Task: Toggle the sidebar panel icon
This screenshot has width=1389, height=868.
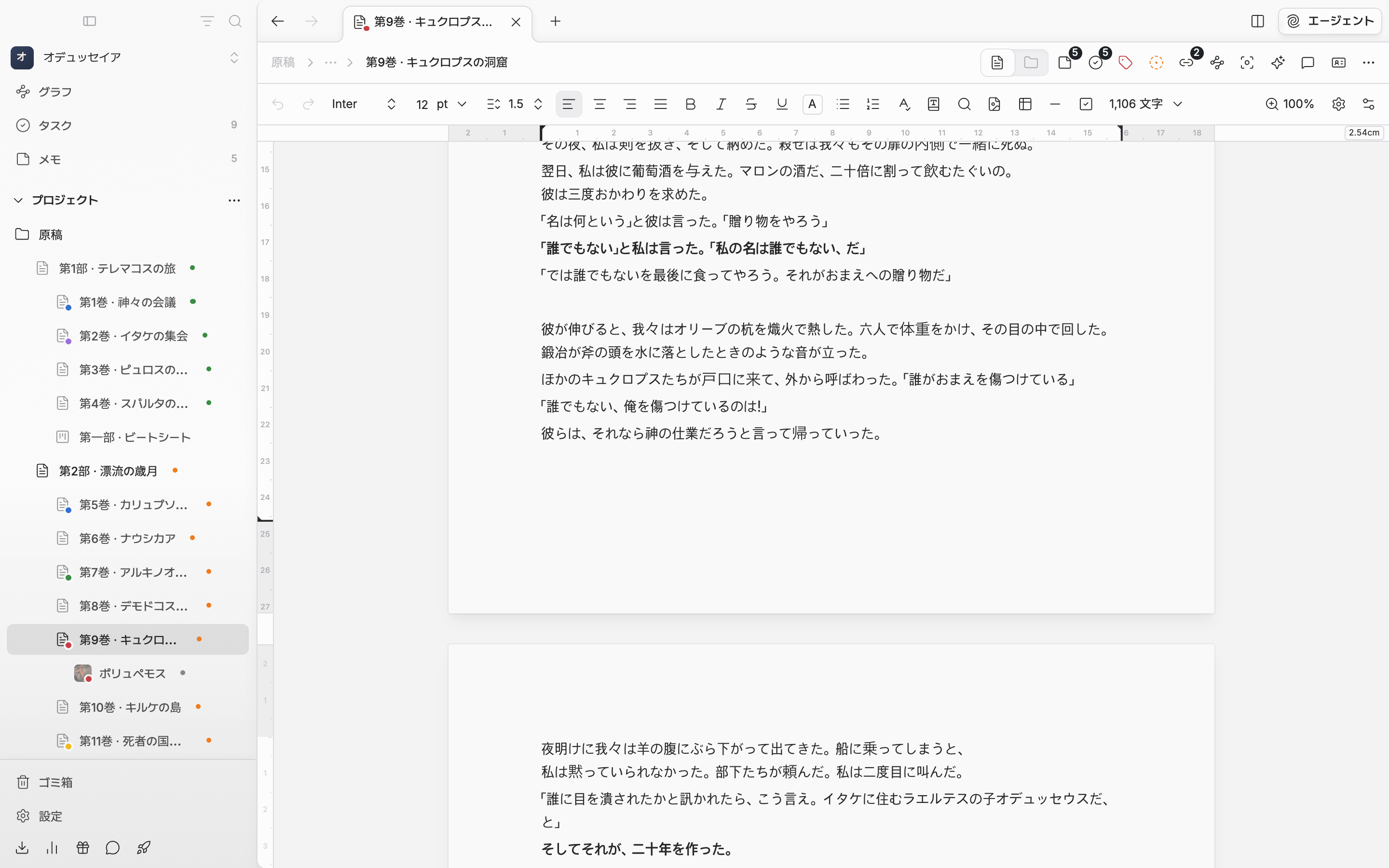Action: click(x=90, y=21)
